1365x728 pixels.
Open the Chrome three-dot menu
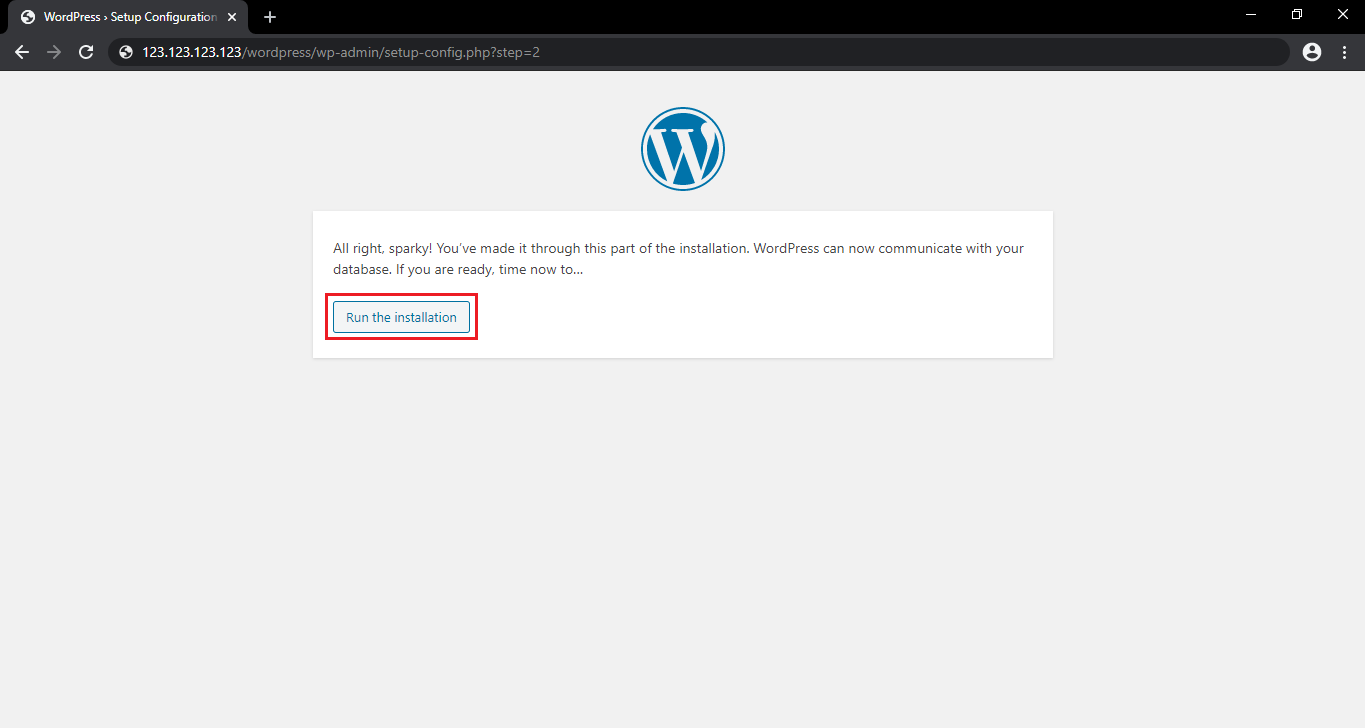pyautogui.click(x=1343, y=52)
